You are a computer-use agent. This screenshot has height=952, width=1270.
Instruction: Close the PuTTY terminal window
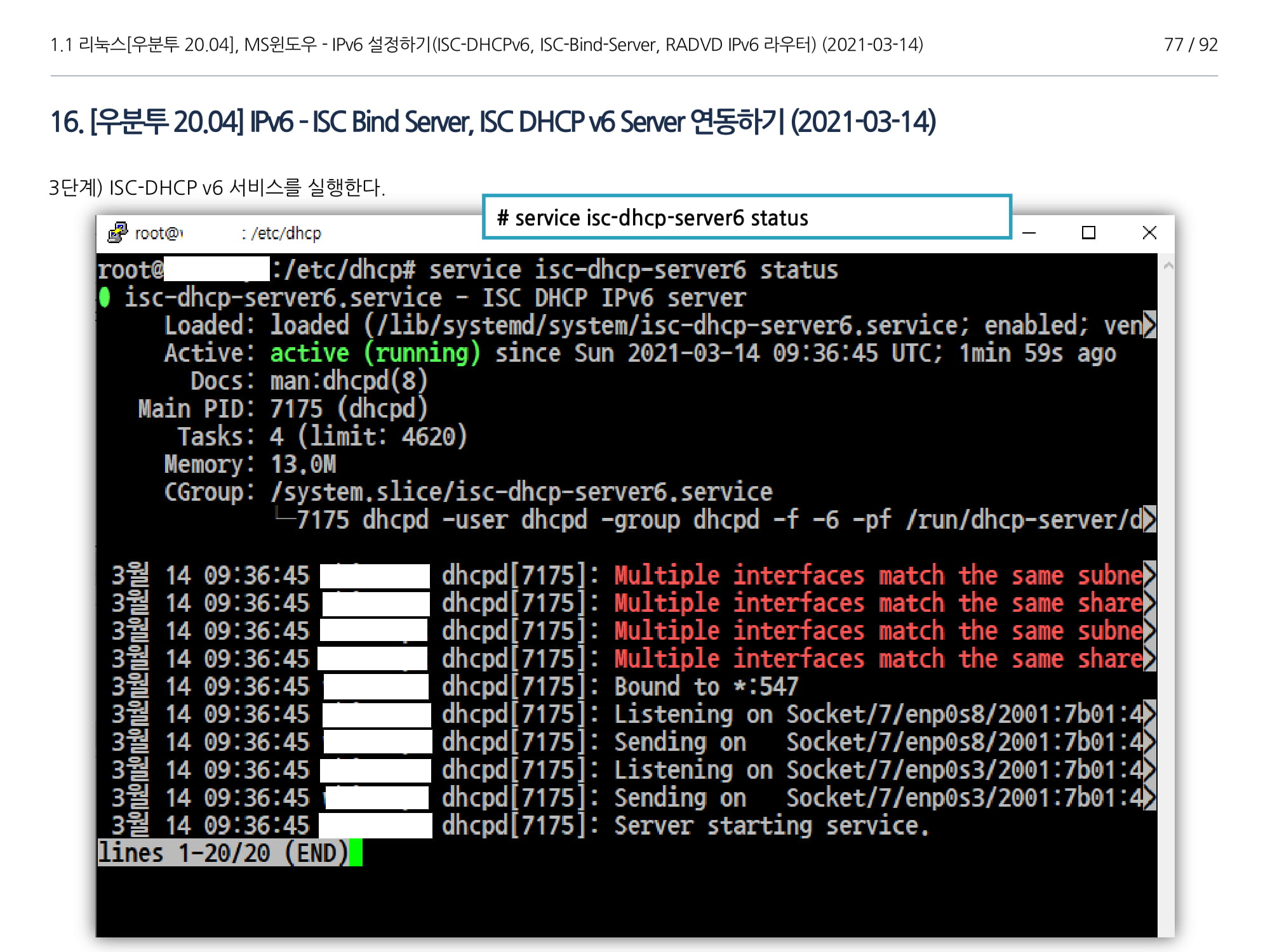pos(1149,233)
